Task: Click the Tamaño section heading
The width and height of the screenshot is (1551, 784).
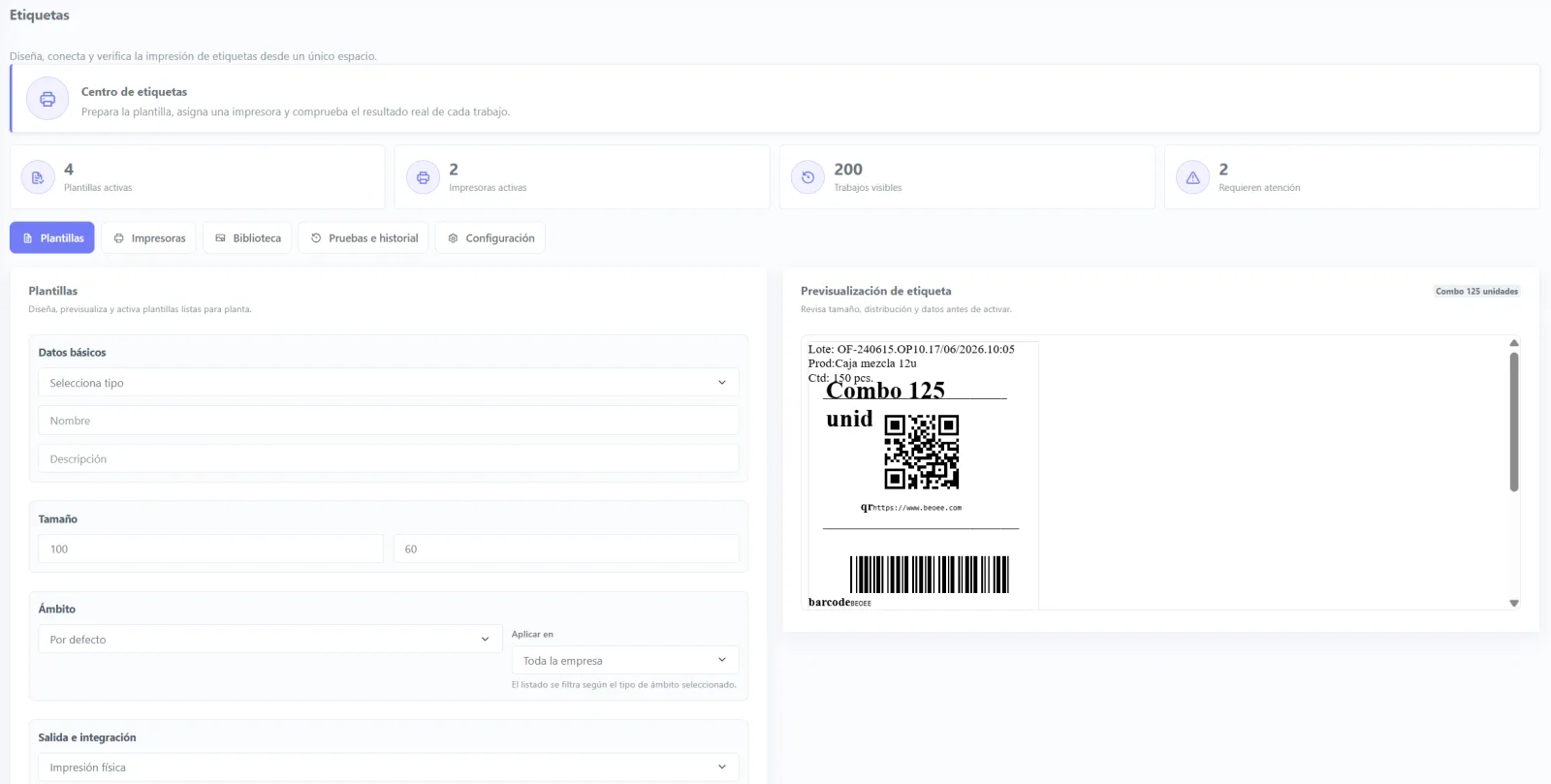Action: (58, 519)
